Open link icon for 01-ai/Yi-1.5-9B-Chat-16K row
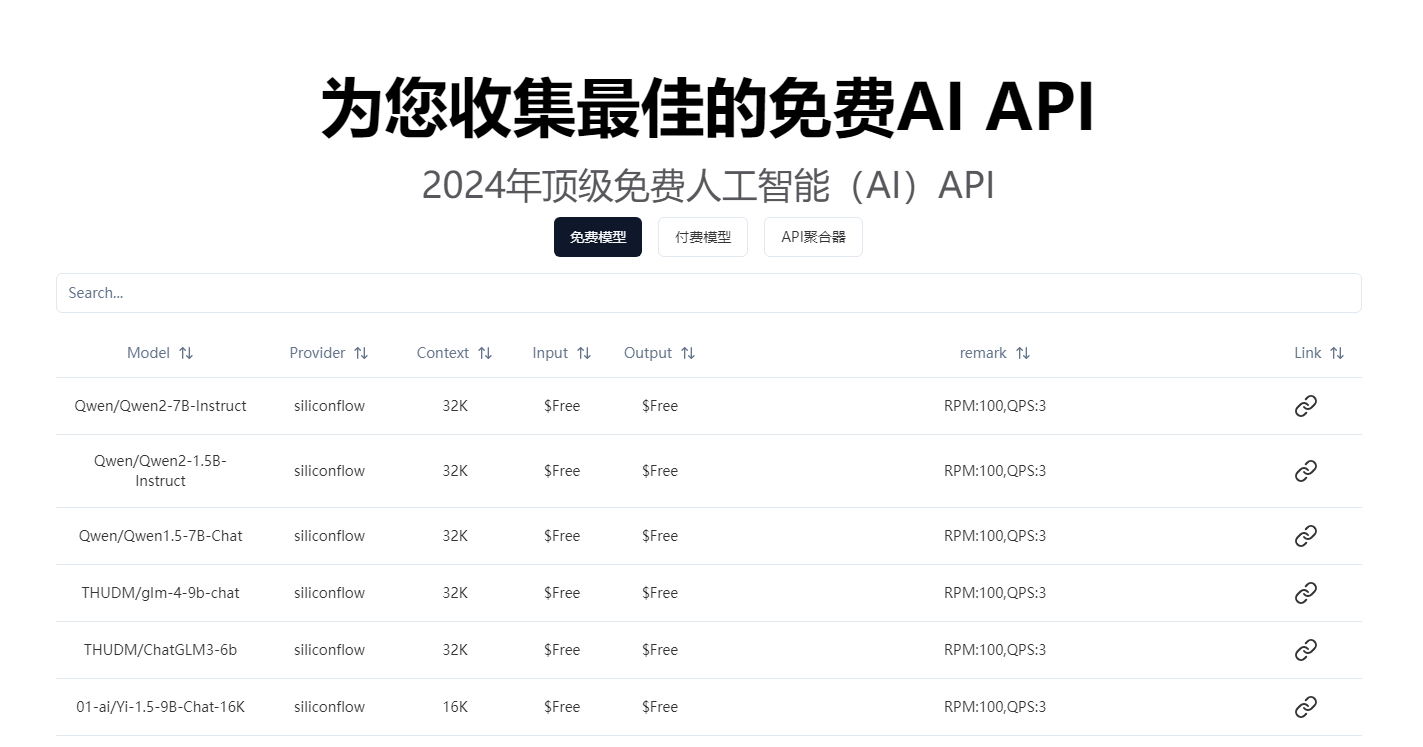1423x747 pixels. pyautogui.click(x=1305, y=707)
